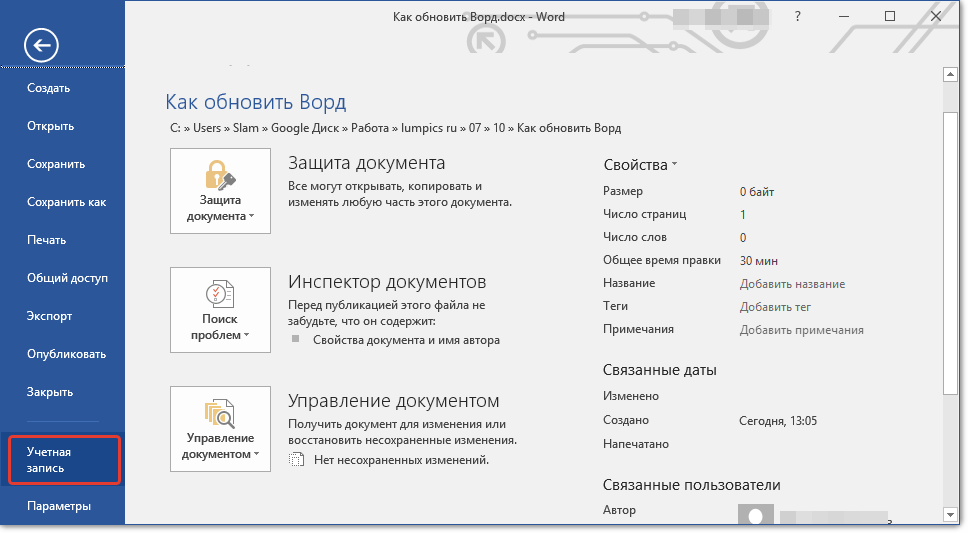
Task: Click the Защита документа heading
Action: pyautogui.click(x=367, y=163)
